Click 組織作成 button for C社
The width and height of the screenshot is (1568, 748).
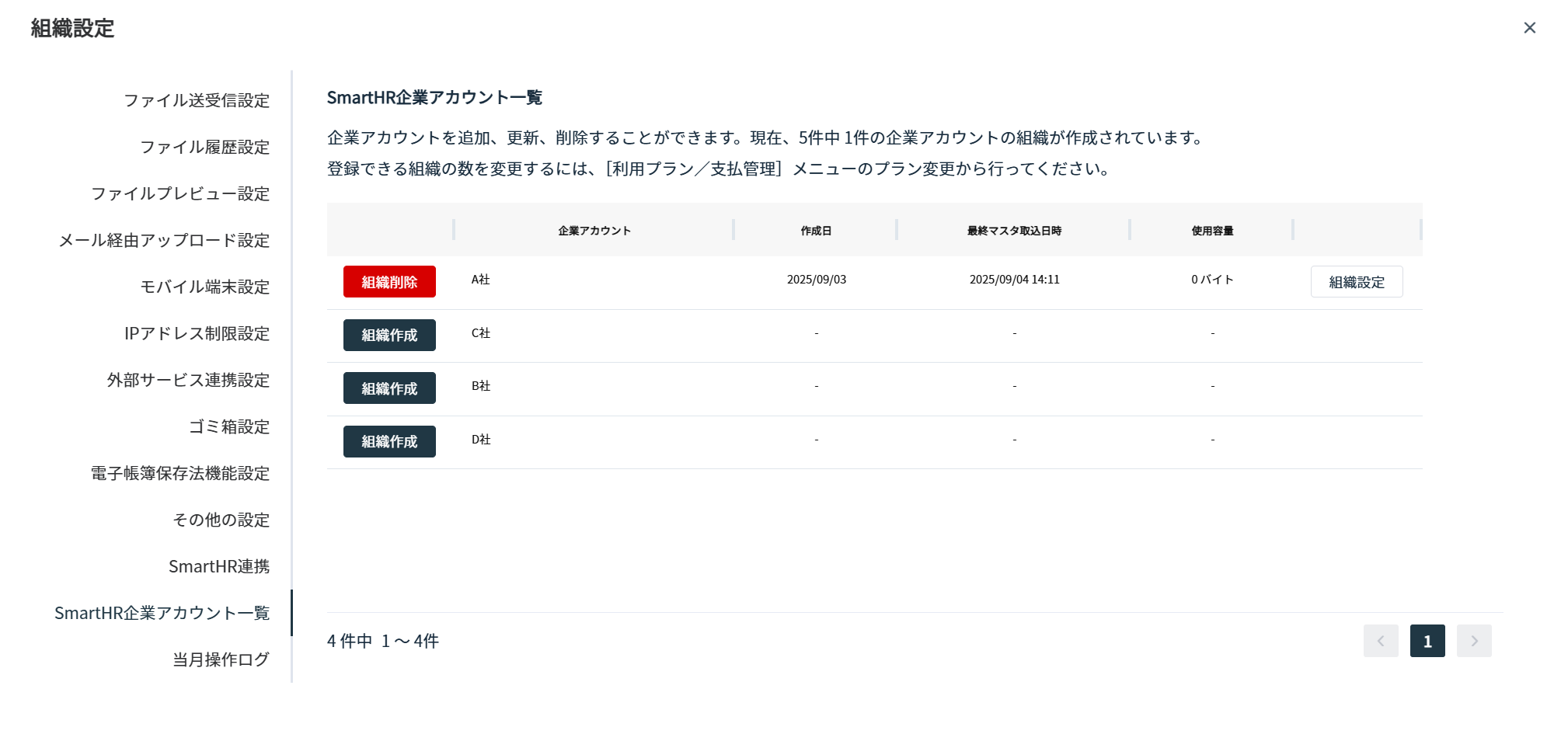pyautogui.click(x=389, y=335)
